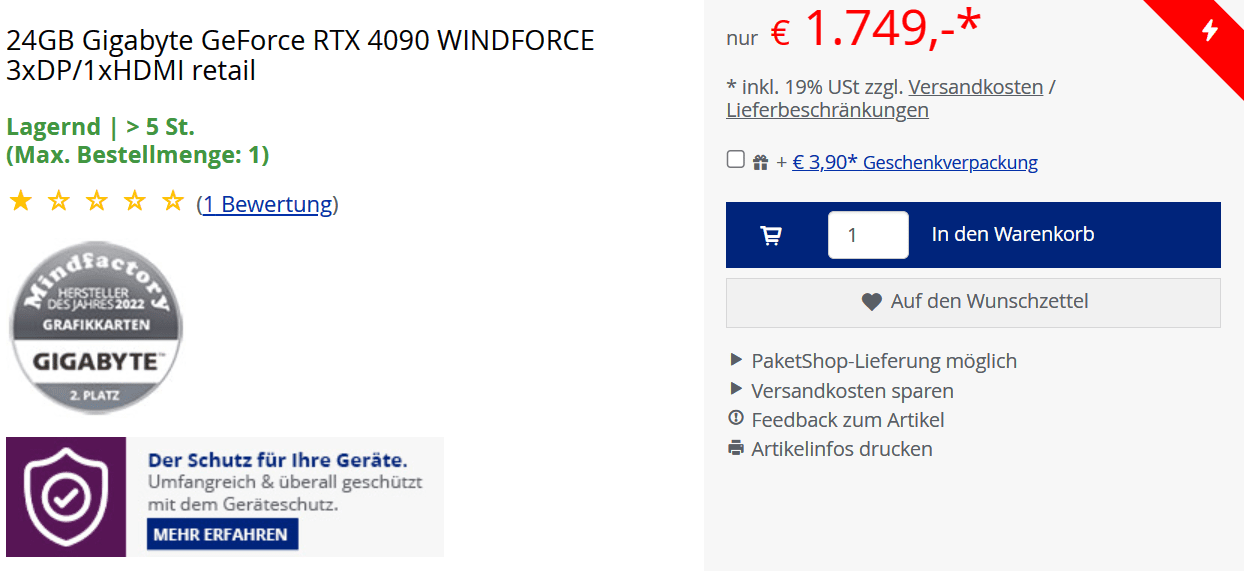Click the red lightning bolt corner badge

(x=1209, y=30)
